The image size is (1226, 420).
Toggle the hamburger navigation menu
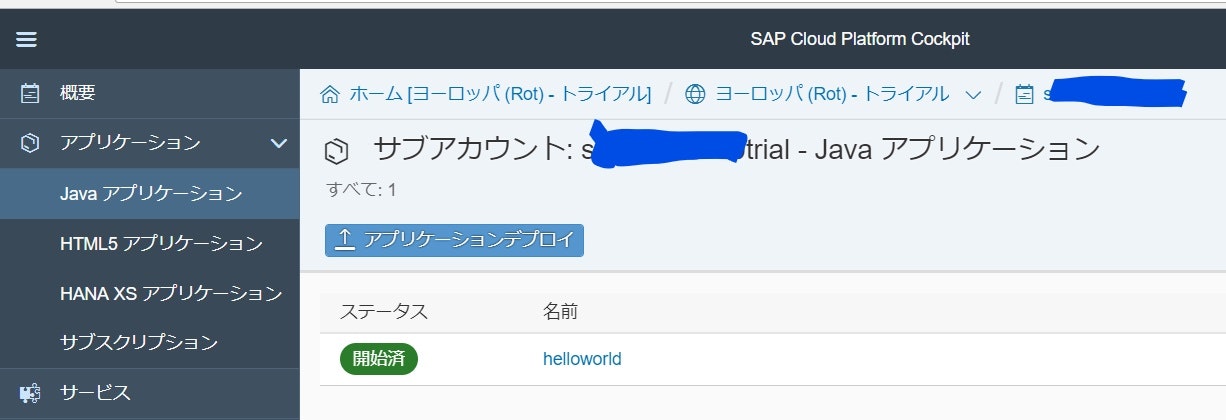[x=26, y=40]
